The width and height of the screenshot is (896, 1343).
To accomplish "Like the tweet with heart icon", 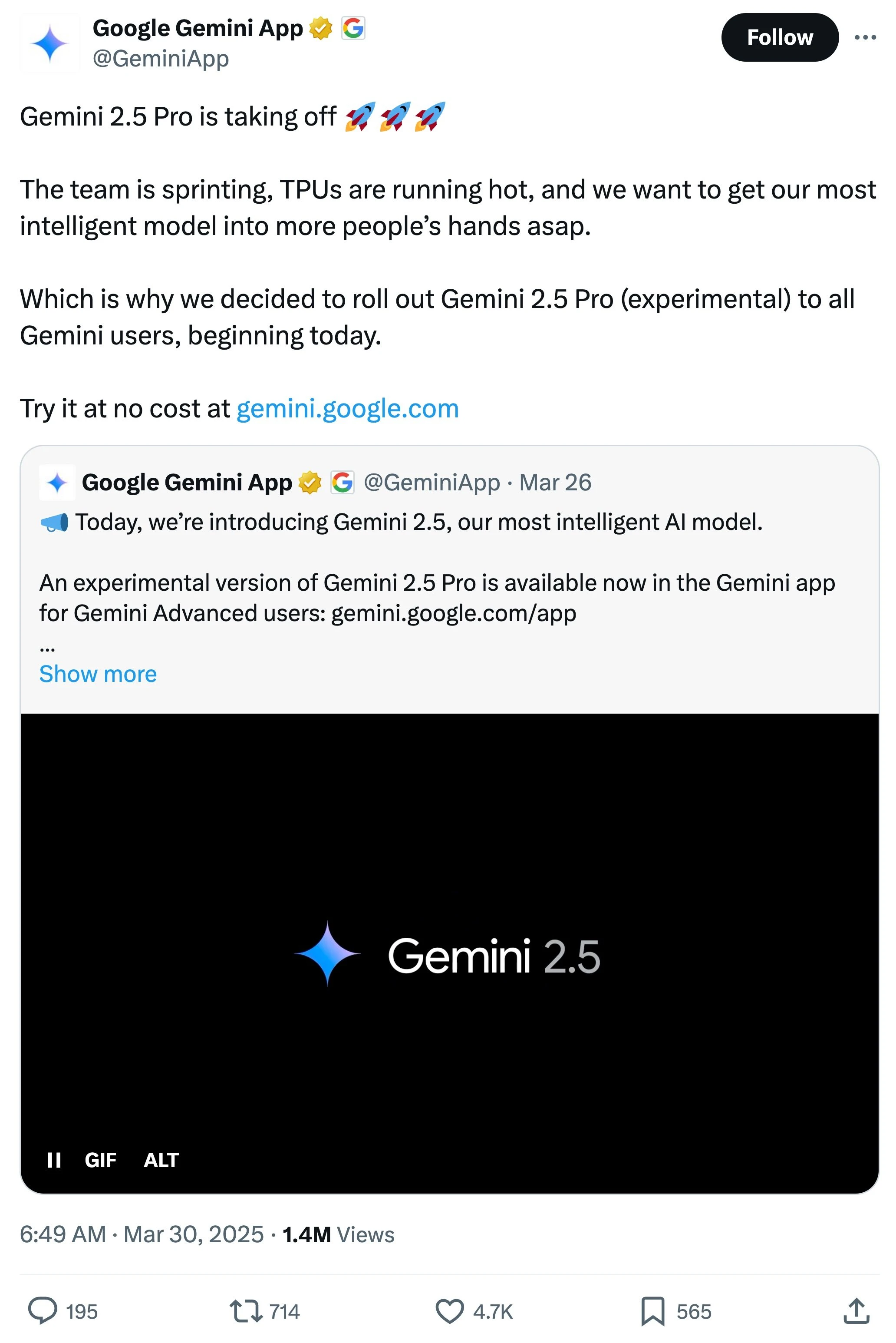I will point(450,1311).
